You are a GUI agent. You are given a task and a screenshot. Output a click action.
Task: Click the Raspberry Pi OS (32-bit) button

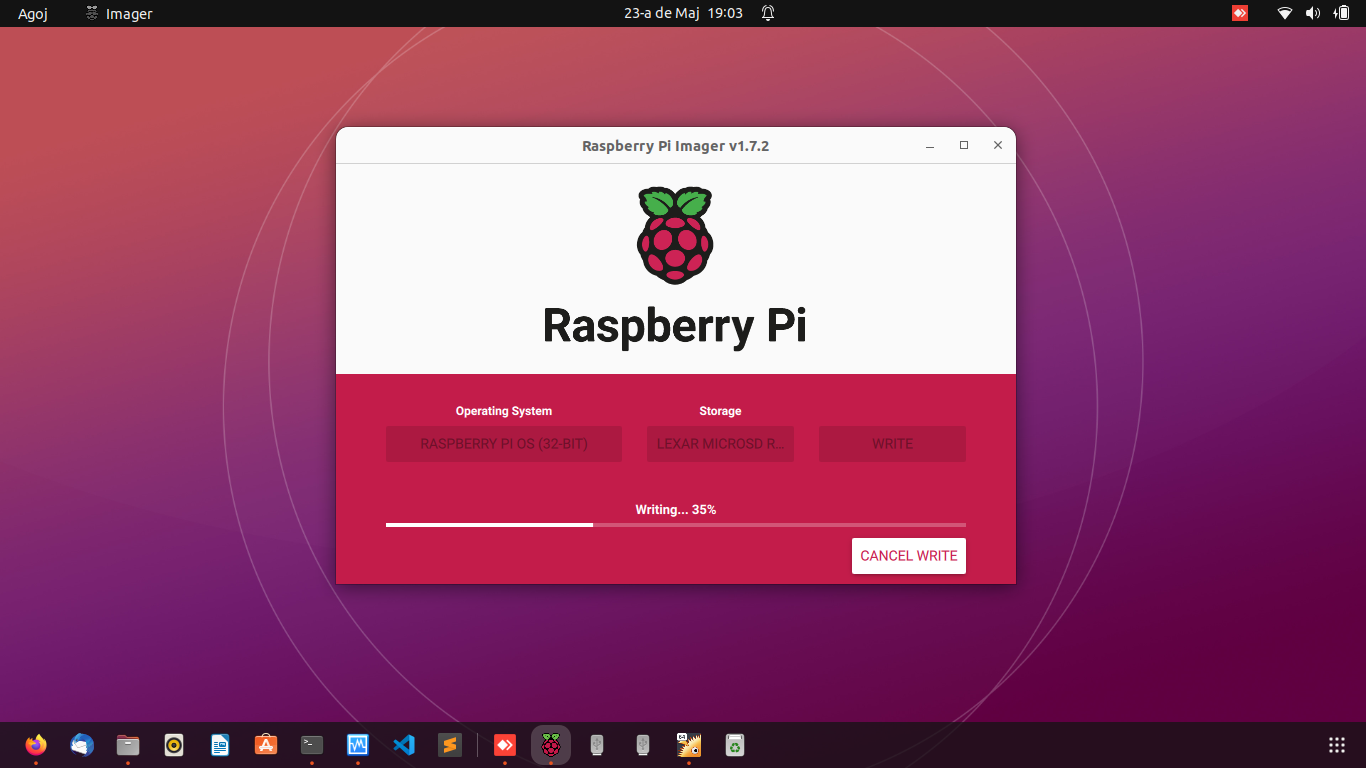pos(504,444)
